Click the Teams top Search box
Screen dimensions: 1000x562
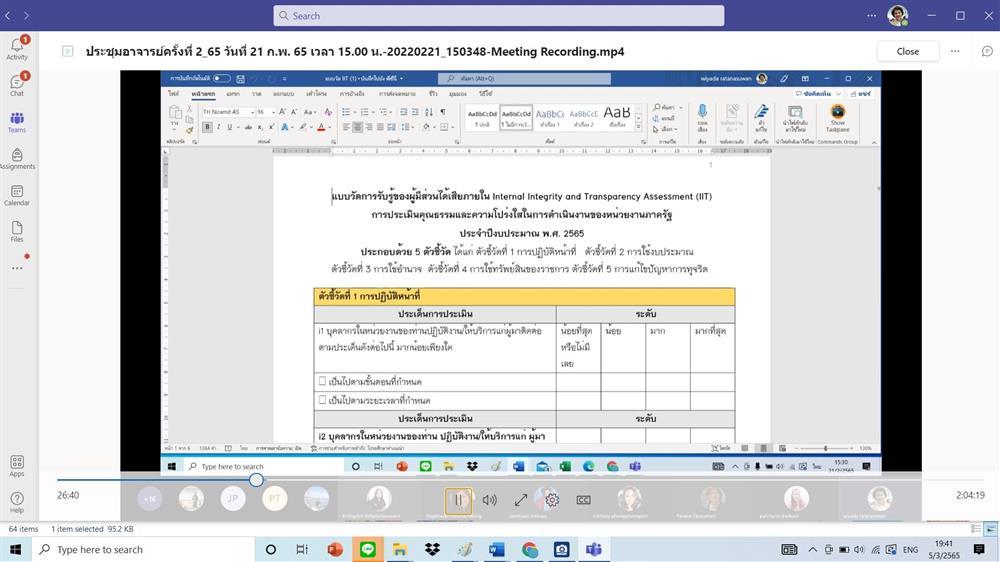coord(499,15)
